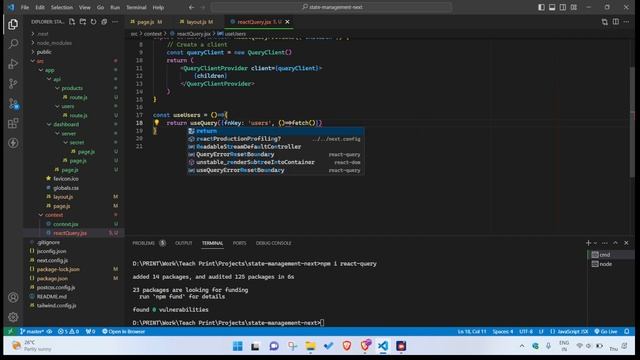Open Windows Start menu

[x=238, y=346]
